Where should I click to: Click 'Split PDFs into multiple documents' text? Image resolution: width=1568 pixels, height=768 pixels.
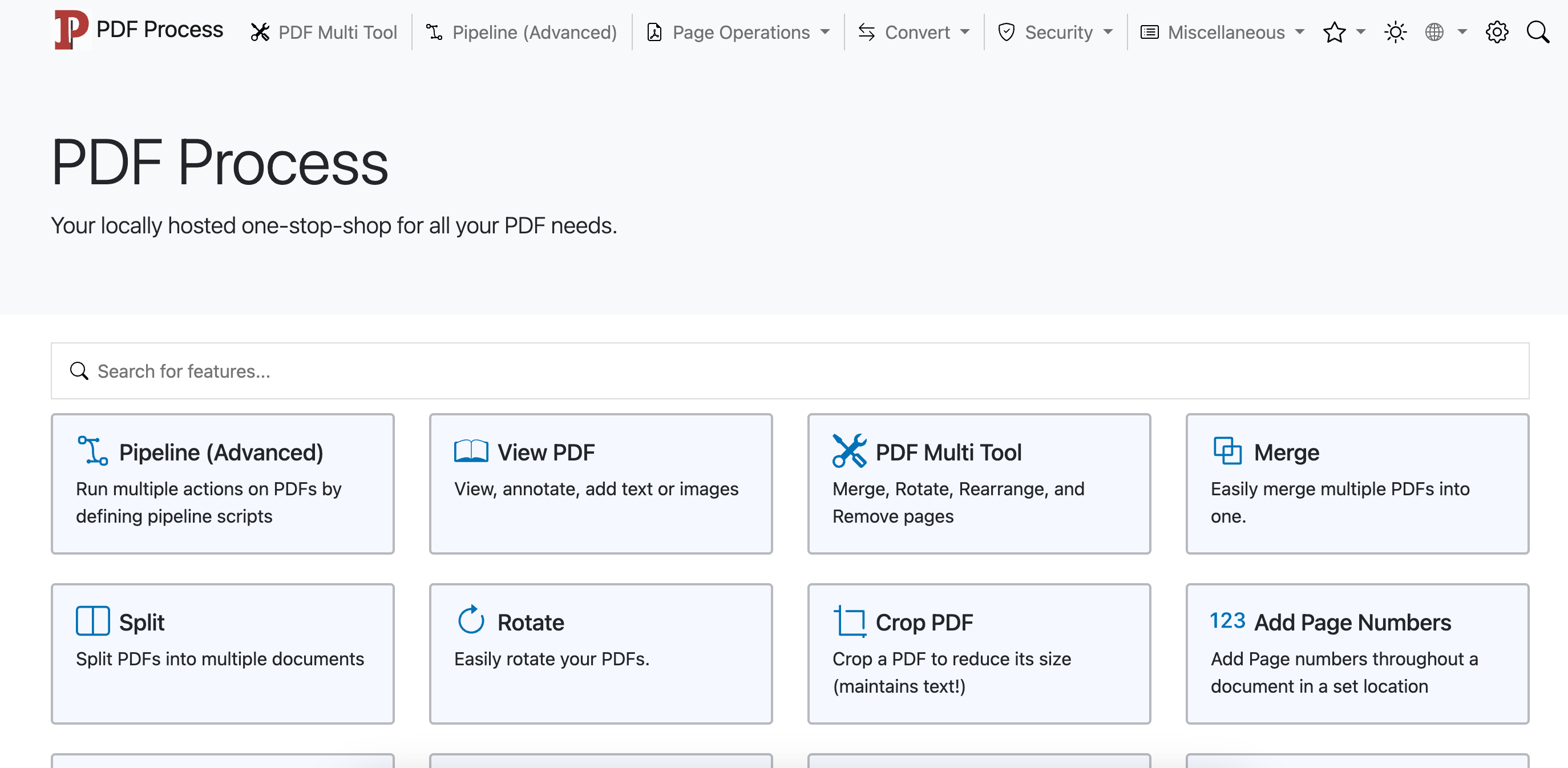coord(220,658)
